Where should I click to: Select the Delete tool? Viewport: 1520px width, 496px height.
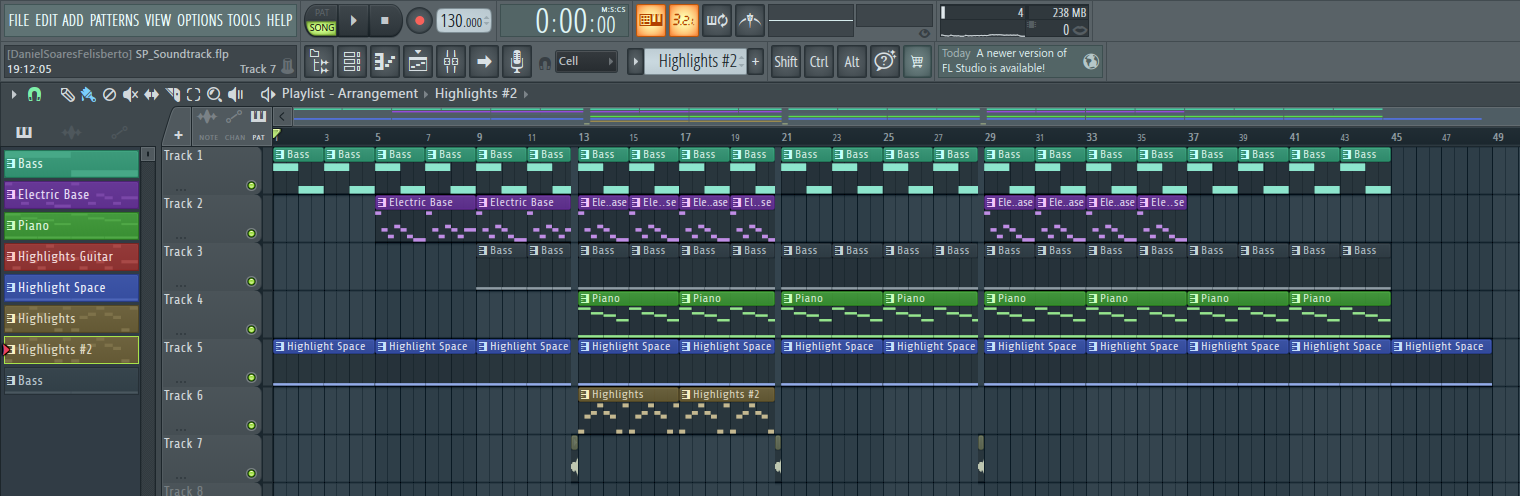pyautogui.click(x=109, y=94)
